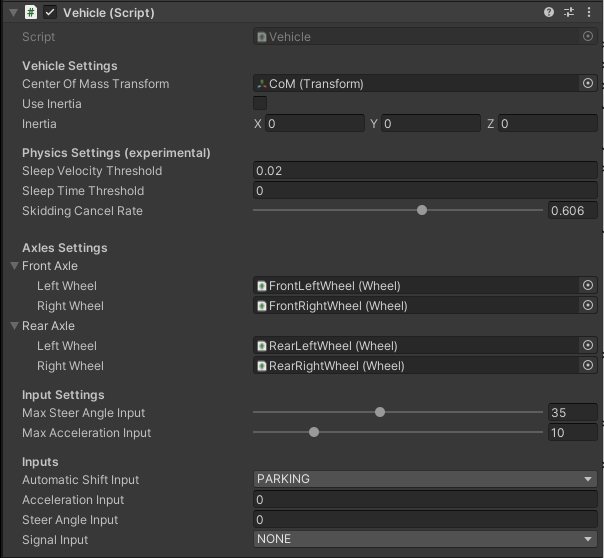
Task: Open the Vehicle component three-dot options menu
Action: click(588, 13)
